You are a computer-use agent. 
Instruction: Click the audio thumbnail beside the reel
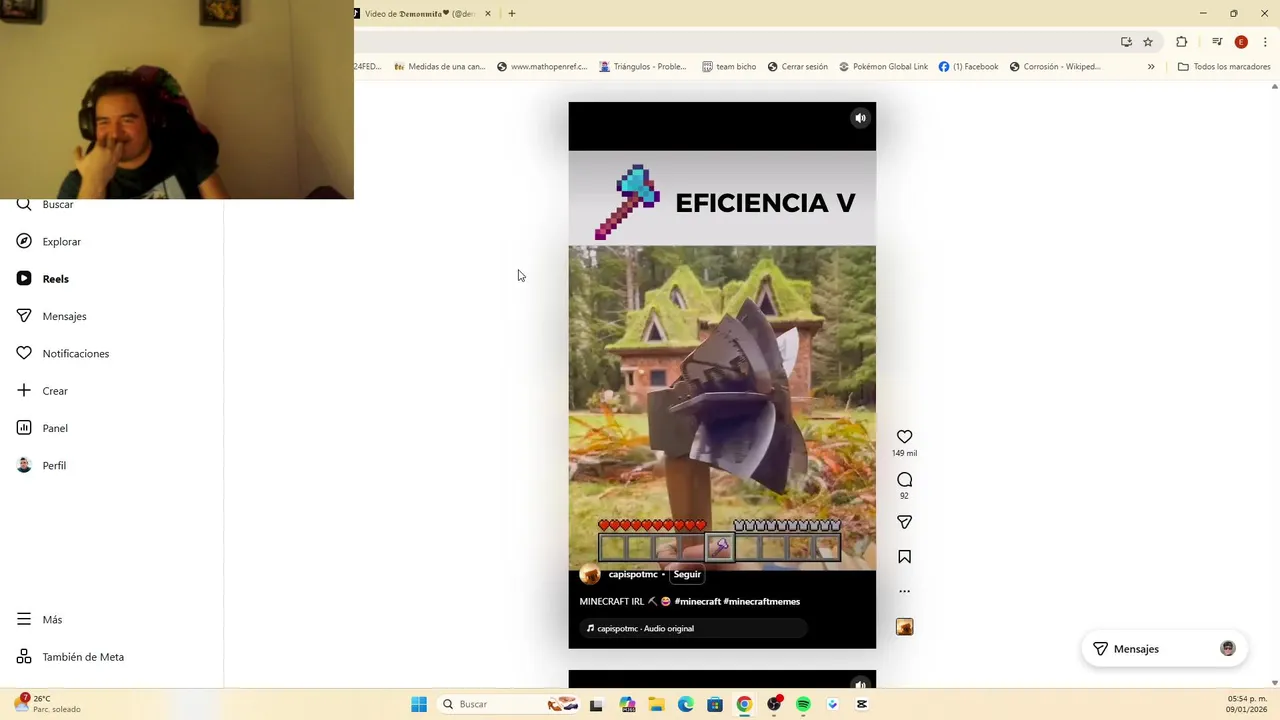point(904,627)
